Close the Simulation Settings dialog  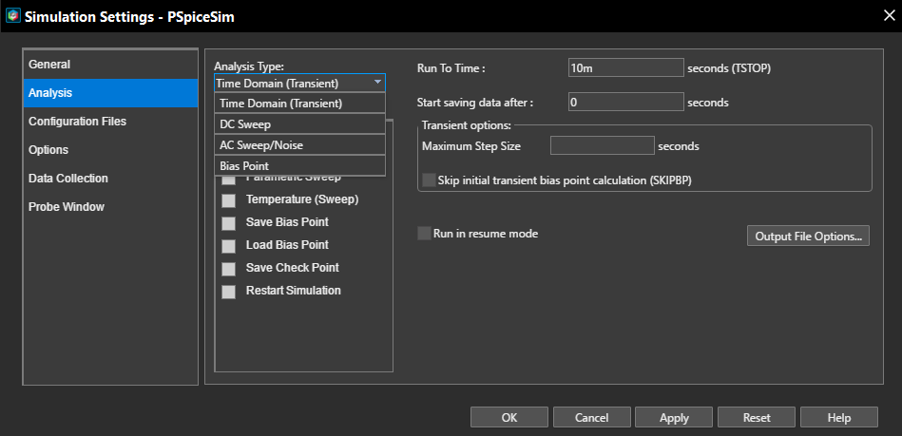point(889,16)
